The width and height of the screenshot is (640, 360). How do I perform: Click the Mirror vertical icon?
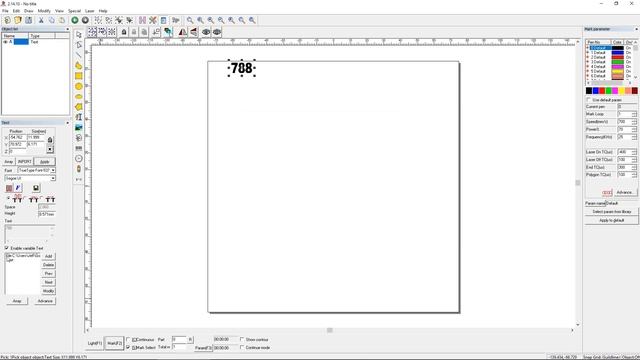[x=193, y=32]
